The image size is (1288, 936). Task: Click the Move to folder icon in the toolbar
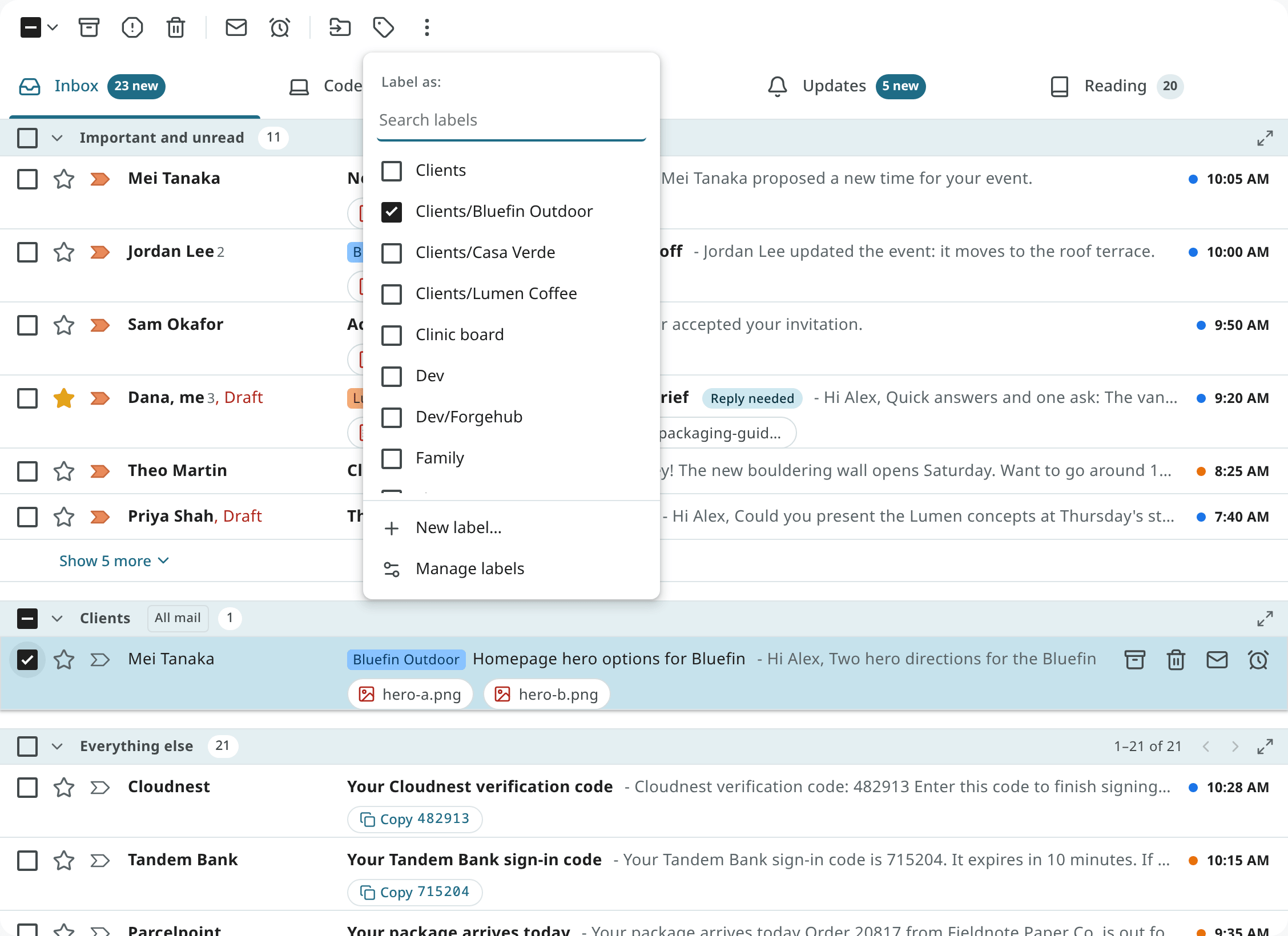pyautogui.click(x=340, y=27)
